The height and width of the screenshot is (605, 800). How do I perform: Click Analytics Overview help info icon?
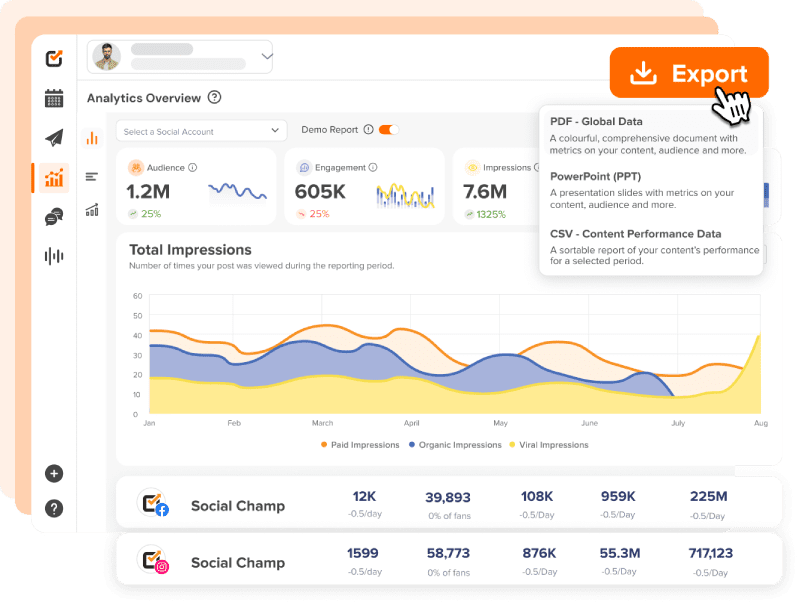tap(214, 98)
